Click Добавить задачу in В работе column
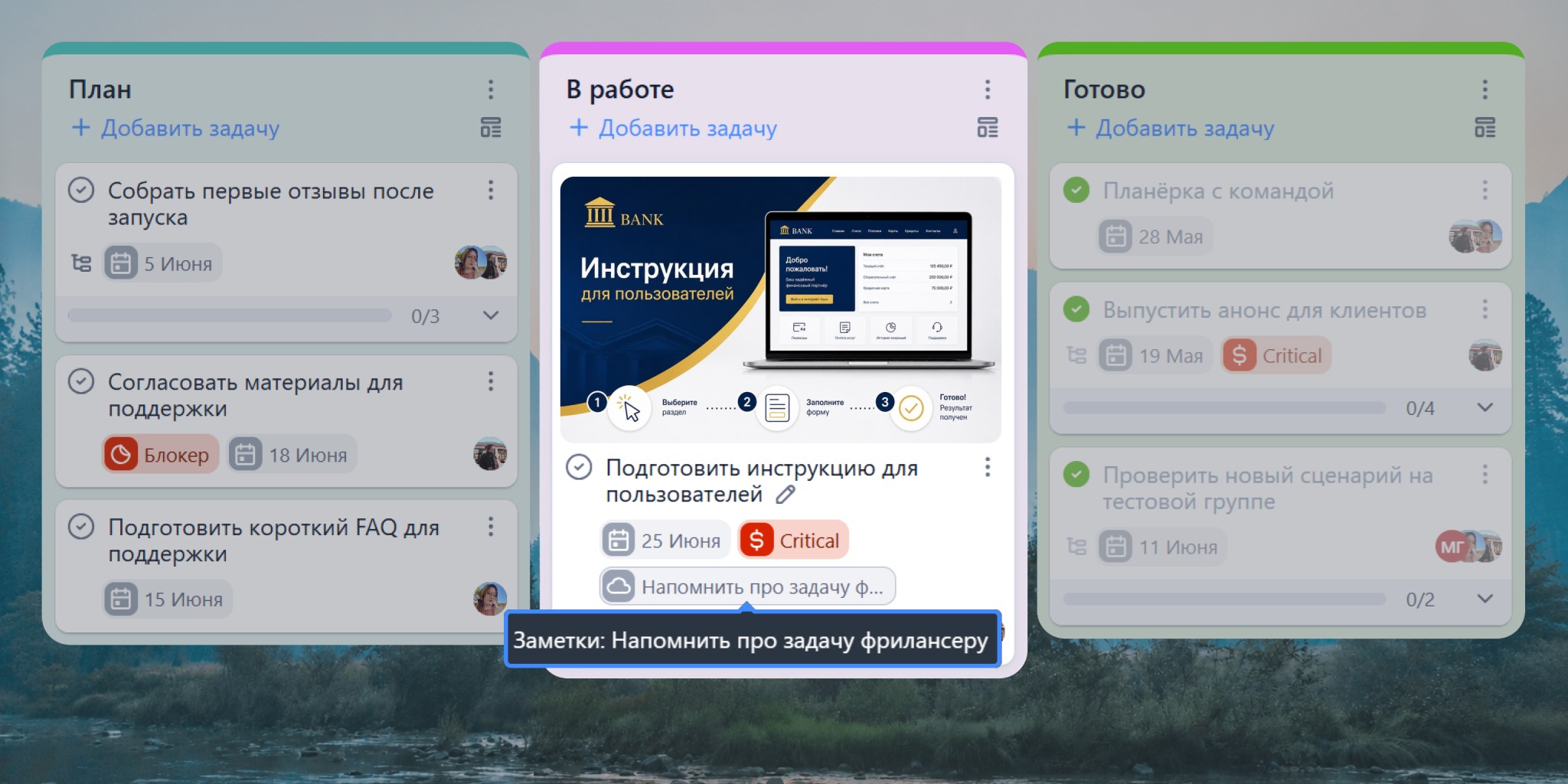The width and height of the screenshot is (1568, 784). coord(673,128)
